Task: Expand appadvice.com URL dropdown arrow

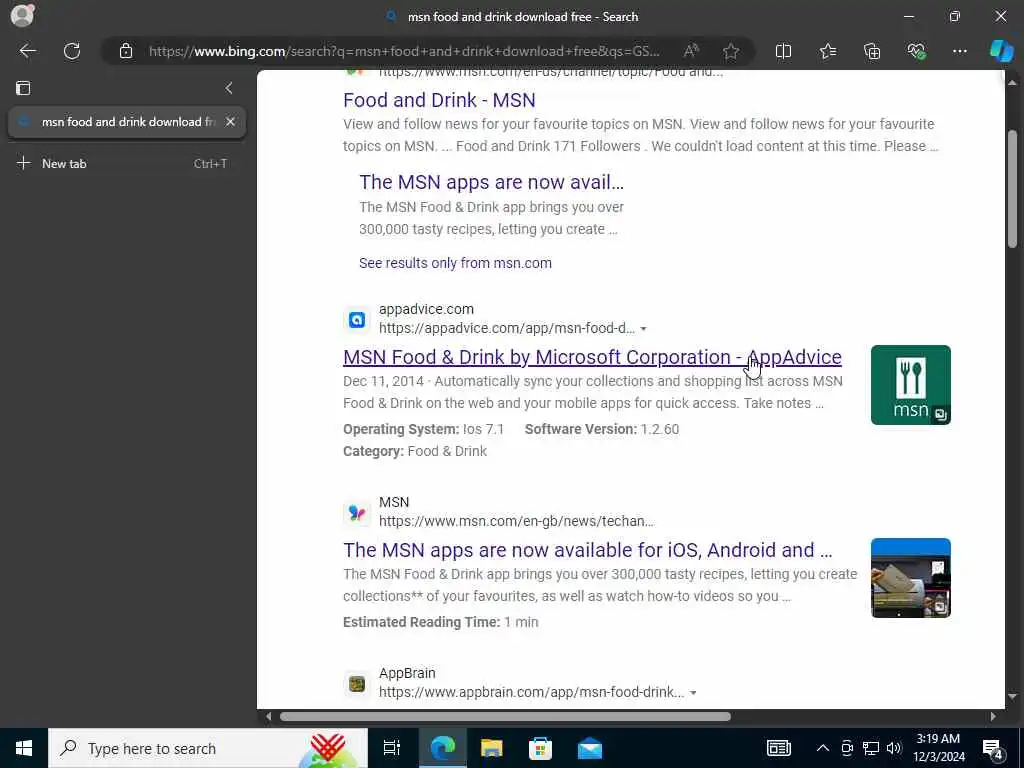Action: coord(643,328)
